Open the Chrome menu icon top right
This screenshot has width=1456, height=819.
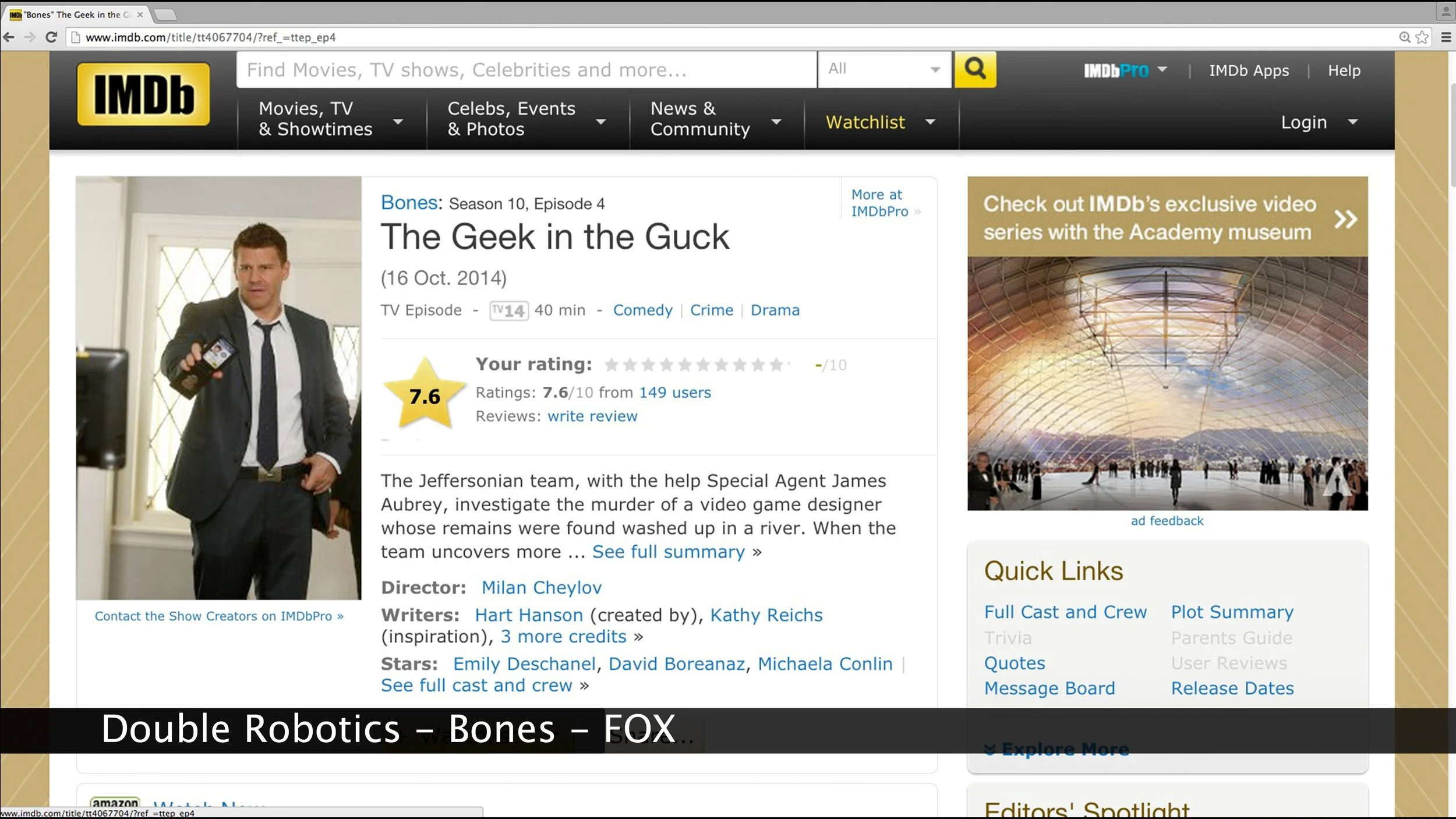pos(1446,37)
